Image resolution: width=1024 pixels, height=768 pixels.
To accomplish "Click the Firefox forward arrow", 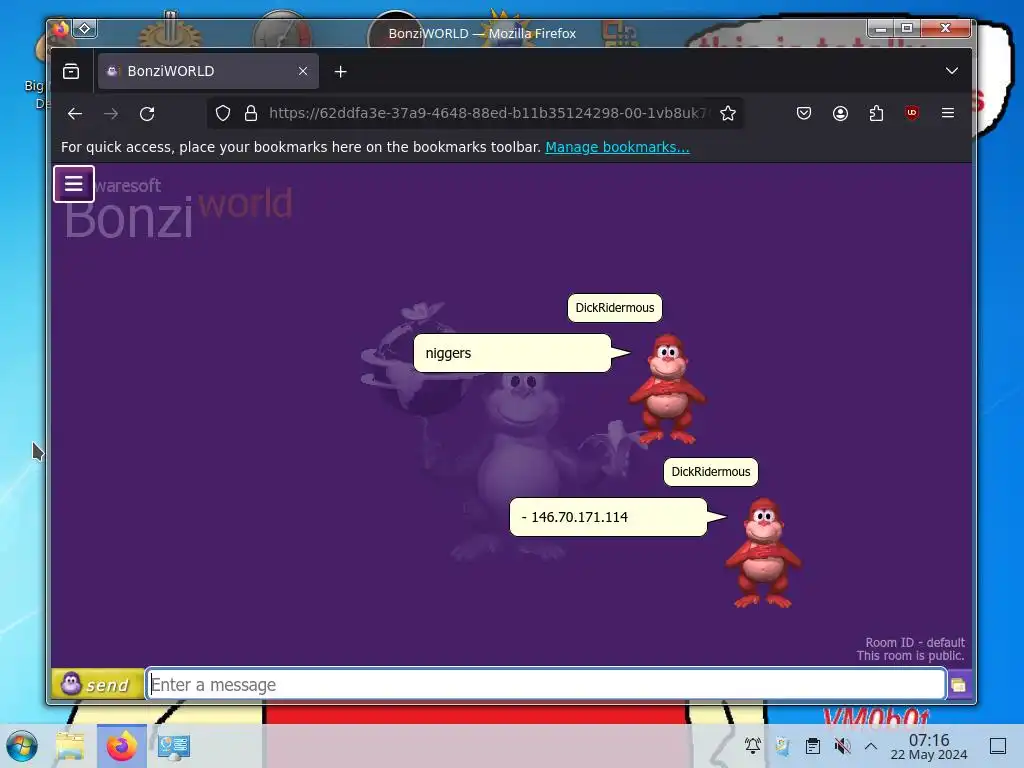I will click(111, 114).
